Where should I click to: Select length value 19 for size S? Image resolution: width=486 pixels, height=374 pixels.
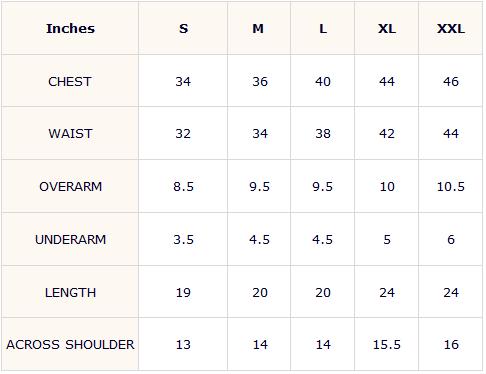click(183, 293)
